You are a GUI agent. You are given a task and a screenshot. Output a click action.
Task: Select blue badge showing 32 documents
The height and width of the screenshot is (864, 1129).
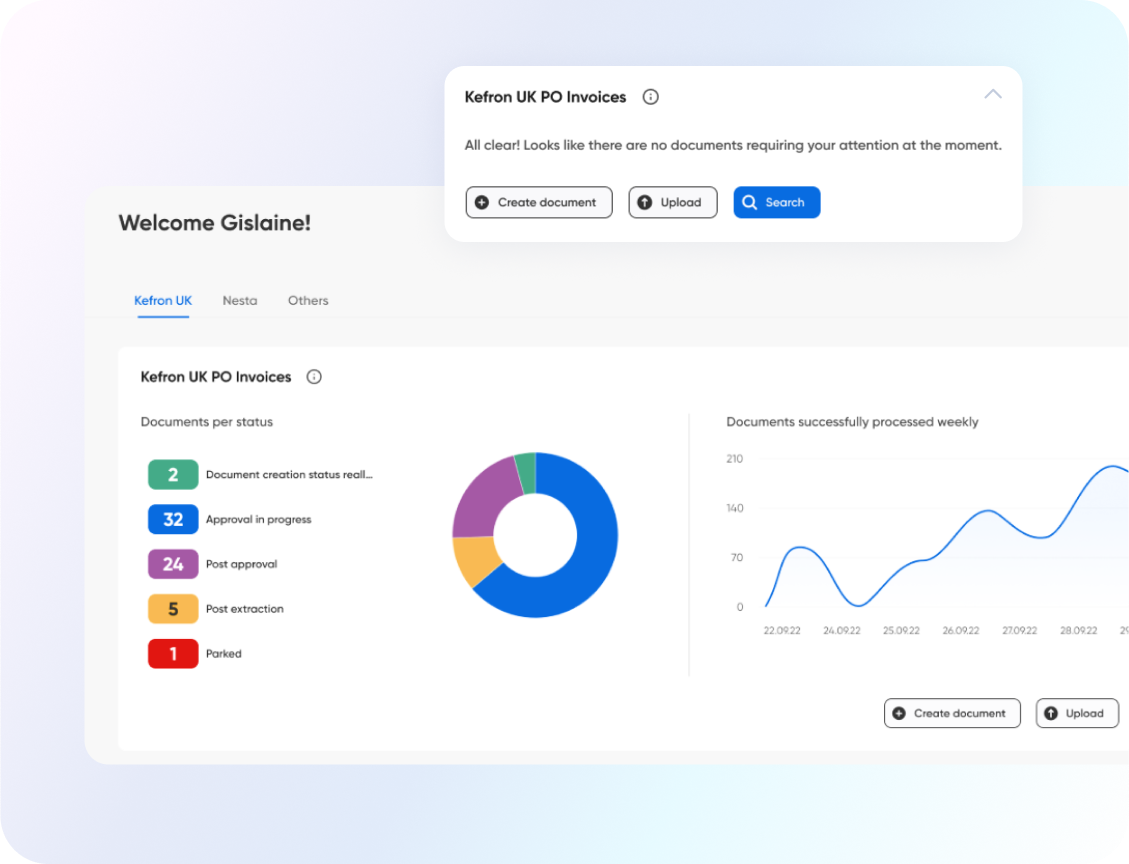(x=173, y=519)
